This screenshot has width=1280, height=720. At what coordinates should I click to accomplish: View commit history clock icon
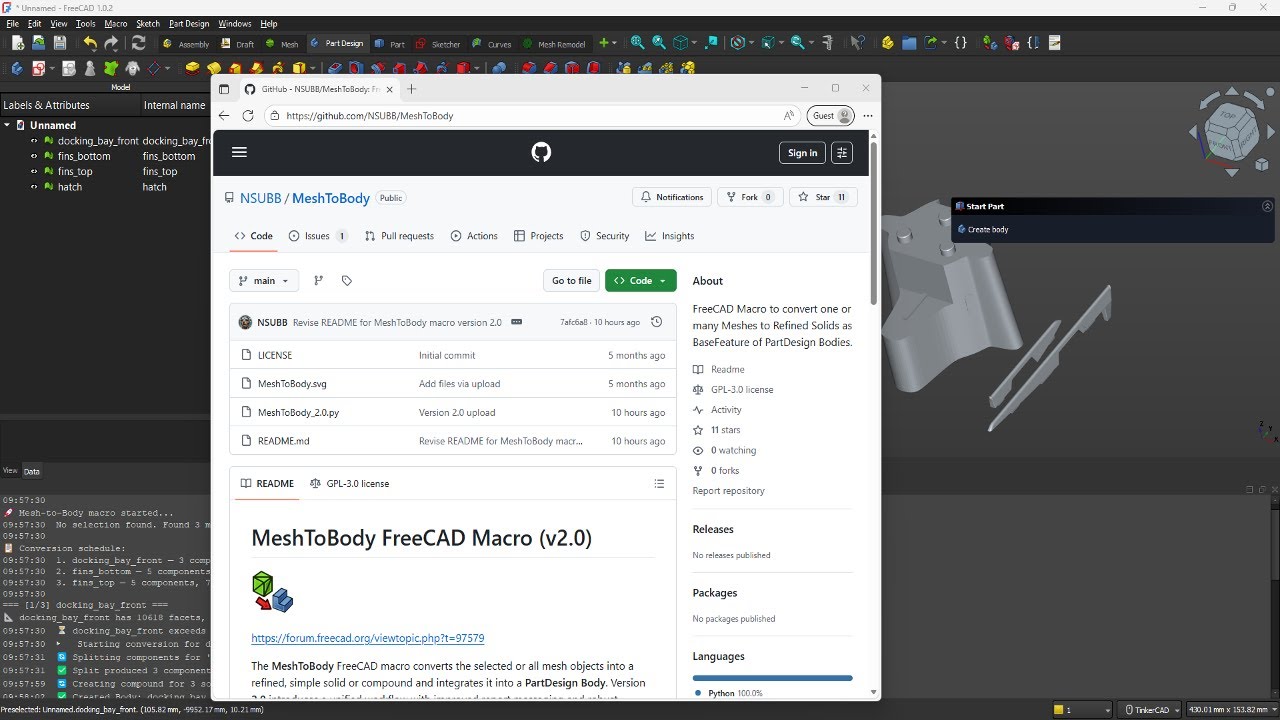click(656, 322)
